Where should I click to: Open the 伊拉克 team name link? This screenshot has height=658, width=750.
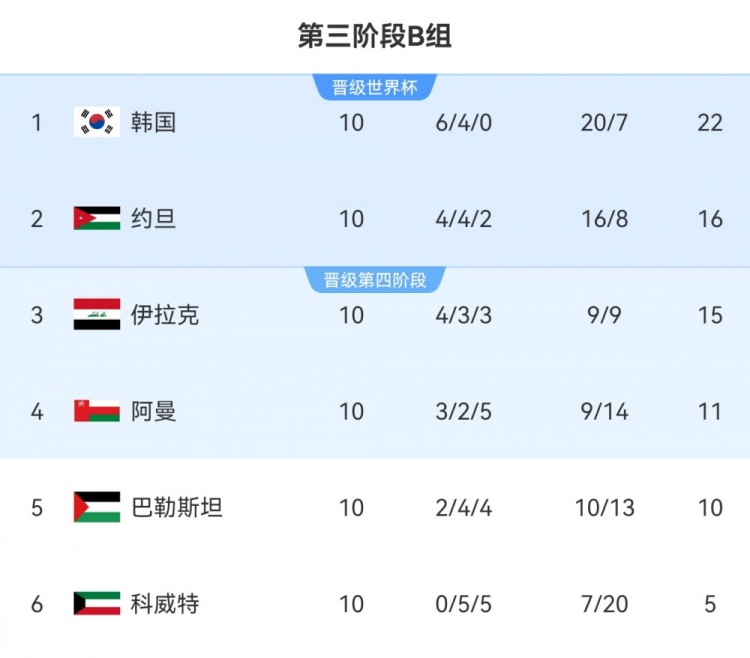(165, 314)
